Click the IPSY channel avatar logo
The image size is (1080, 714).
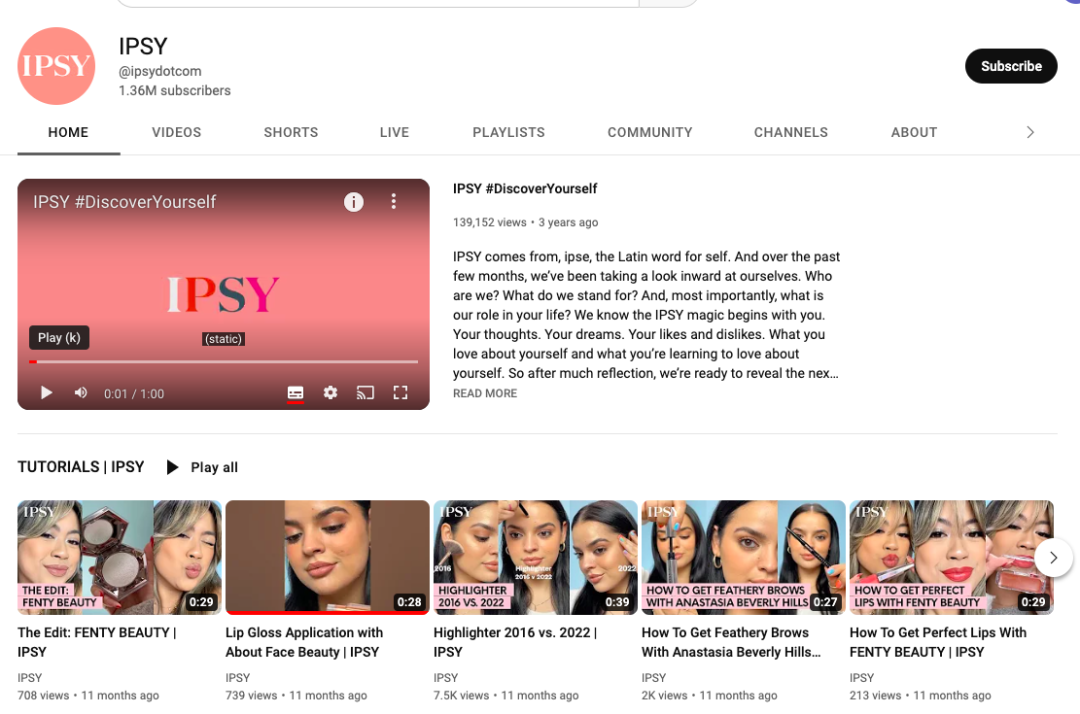pyautogui.click(x=56, y=66)
